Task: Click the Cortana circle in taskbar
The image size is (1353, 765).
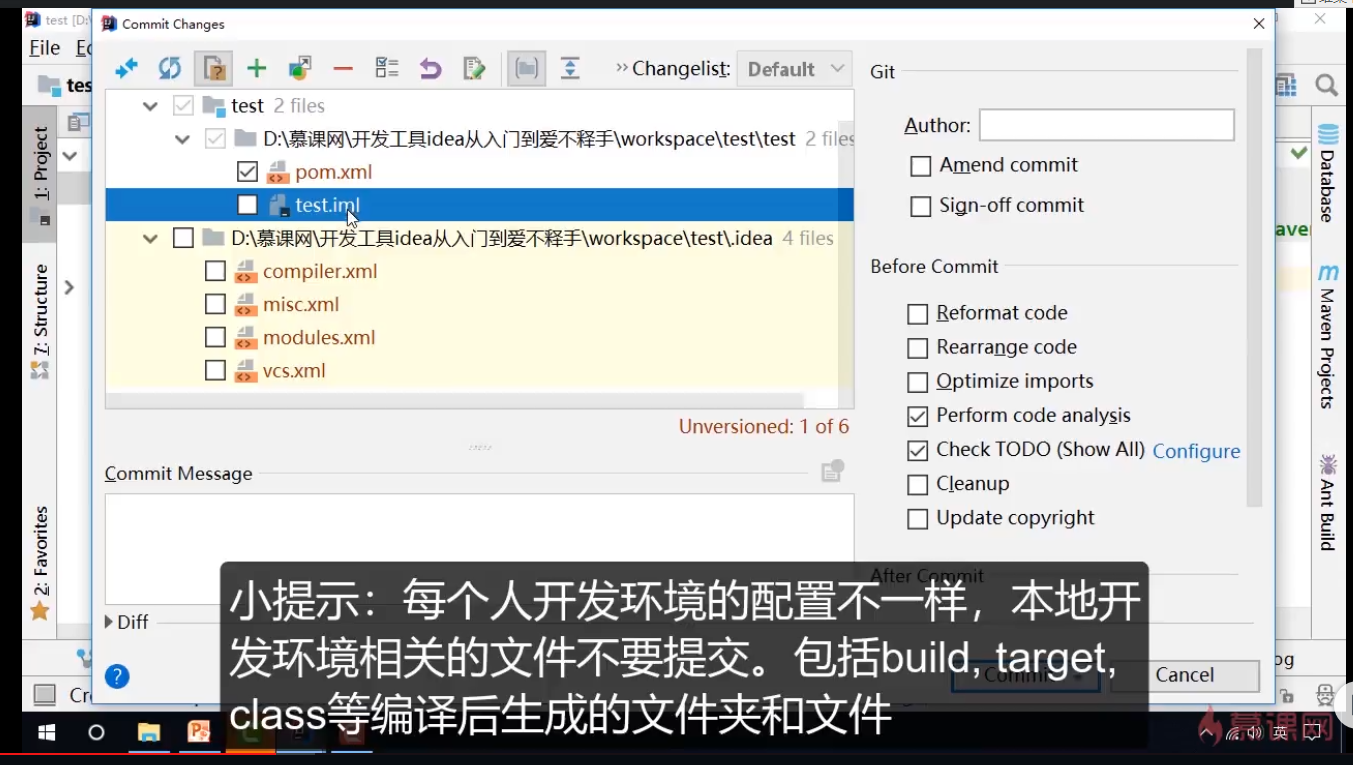Action: (96, 733)
